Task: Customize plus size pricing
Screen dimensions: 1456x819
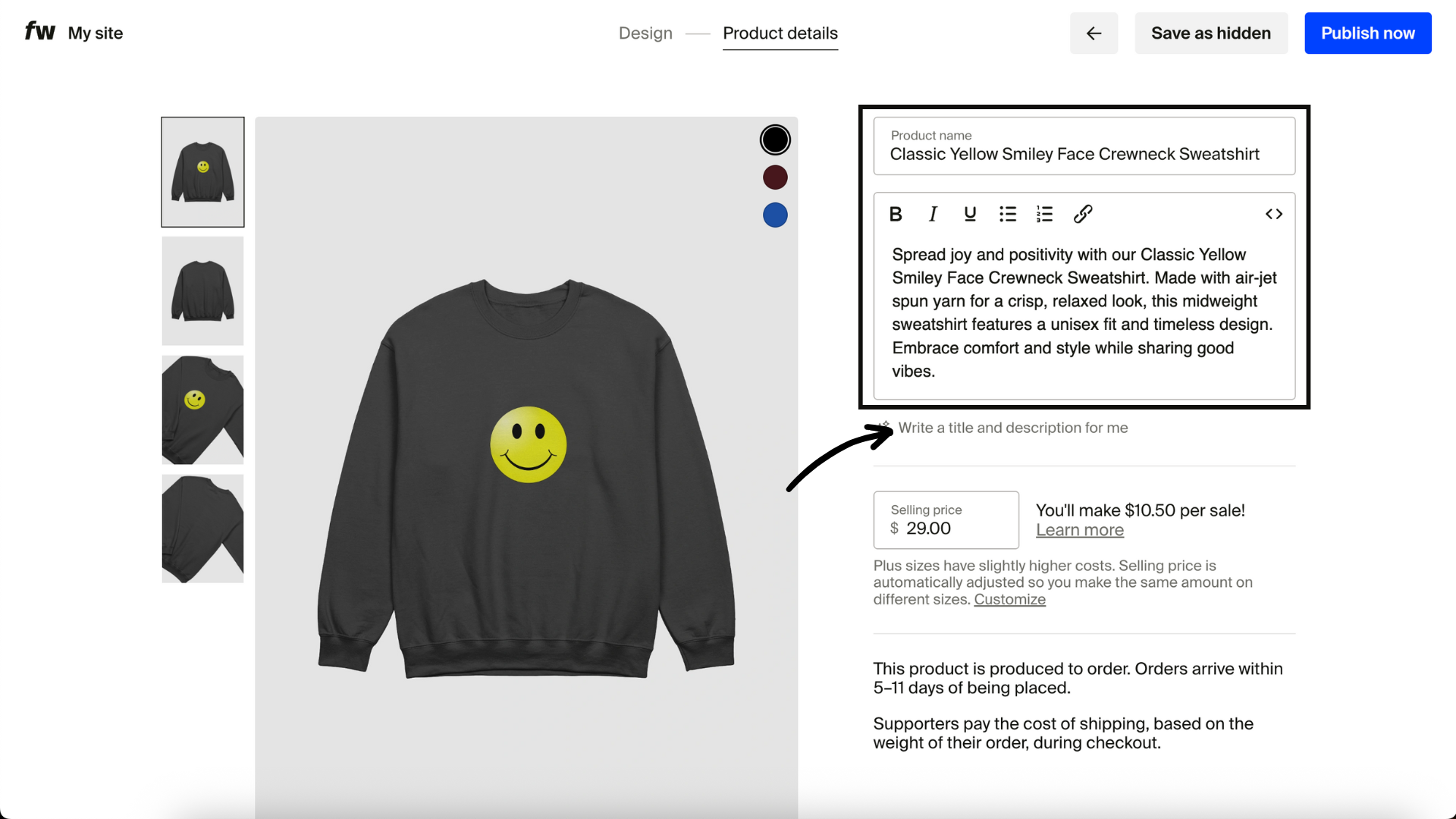Action: point(1009,599)
